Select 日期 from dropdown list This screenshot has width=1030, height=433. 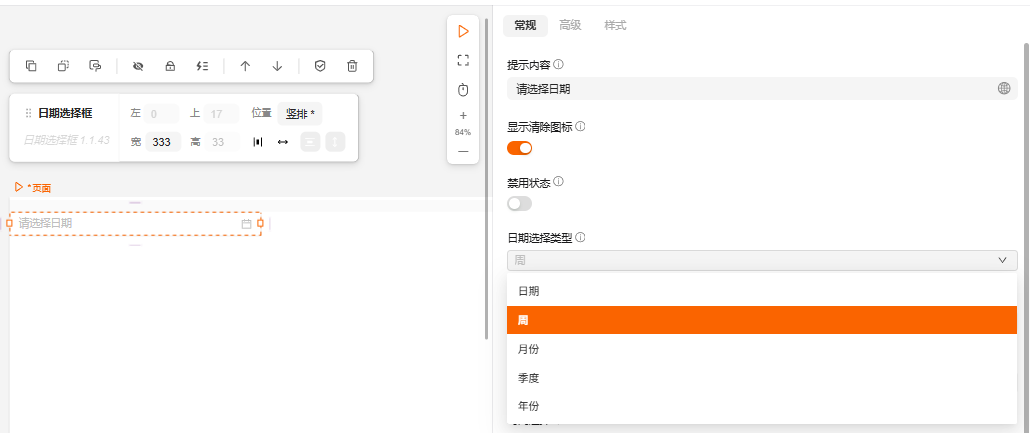coord(762,291)
